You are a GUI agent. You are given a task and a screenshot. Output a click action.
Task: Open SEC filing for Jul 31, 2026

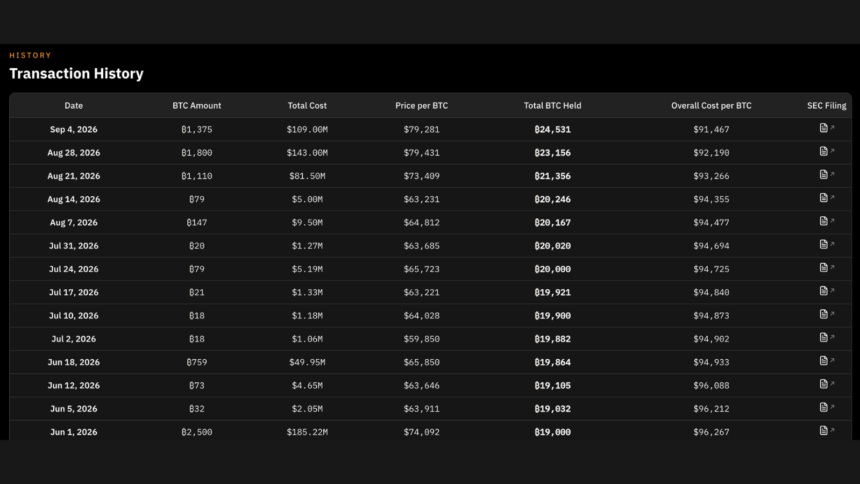[x=827, y=244]
